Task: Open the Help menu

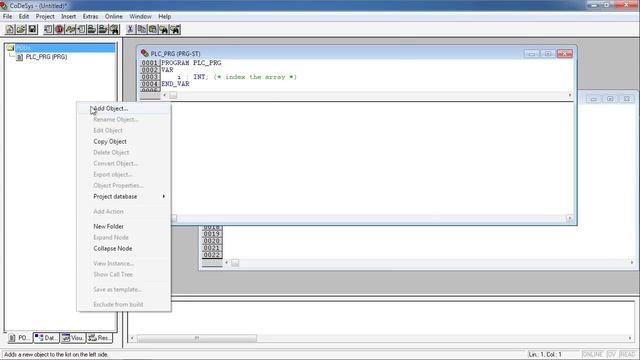Action: (164, 16)
